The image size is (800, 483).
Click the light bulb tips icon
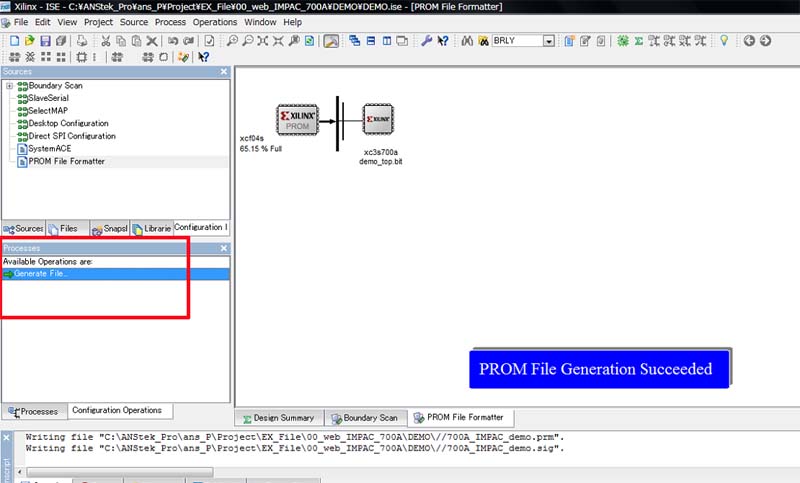click(x=723, y=40)
